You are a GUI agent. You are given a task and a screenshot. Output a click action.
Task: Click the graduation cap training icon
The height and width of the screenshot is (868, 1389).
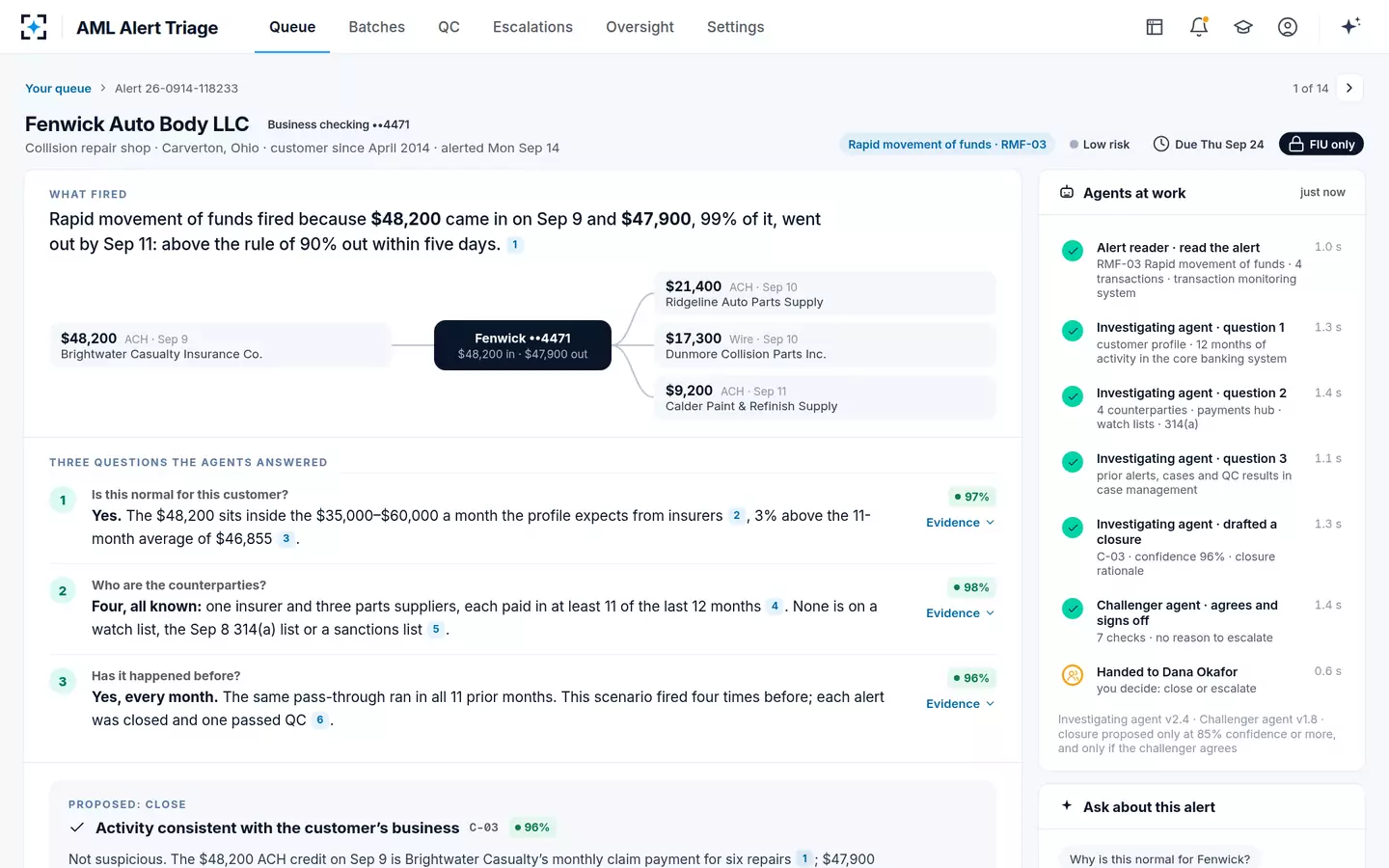click(1243, 27)
